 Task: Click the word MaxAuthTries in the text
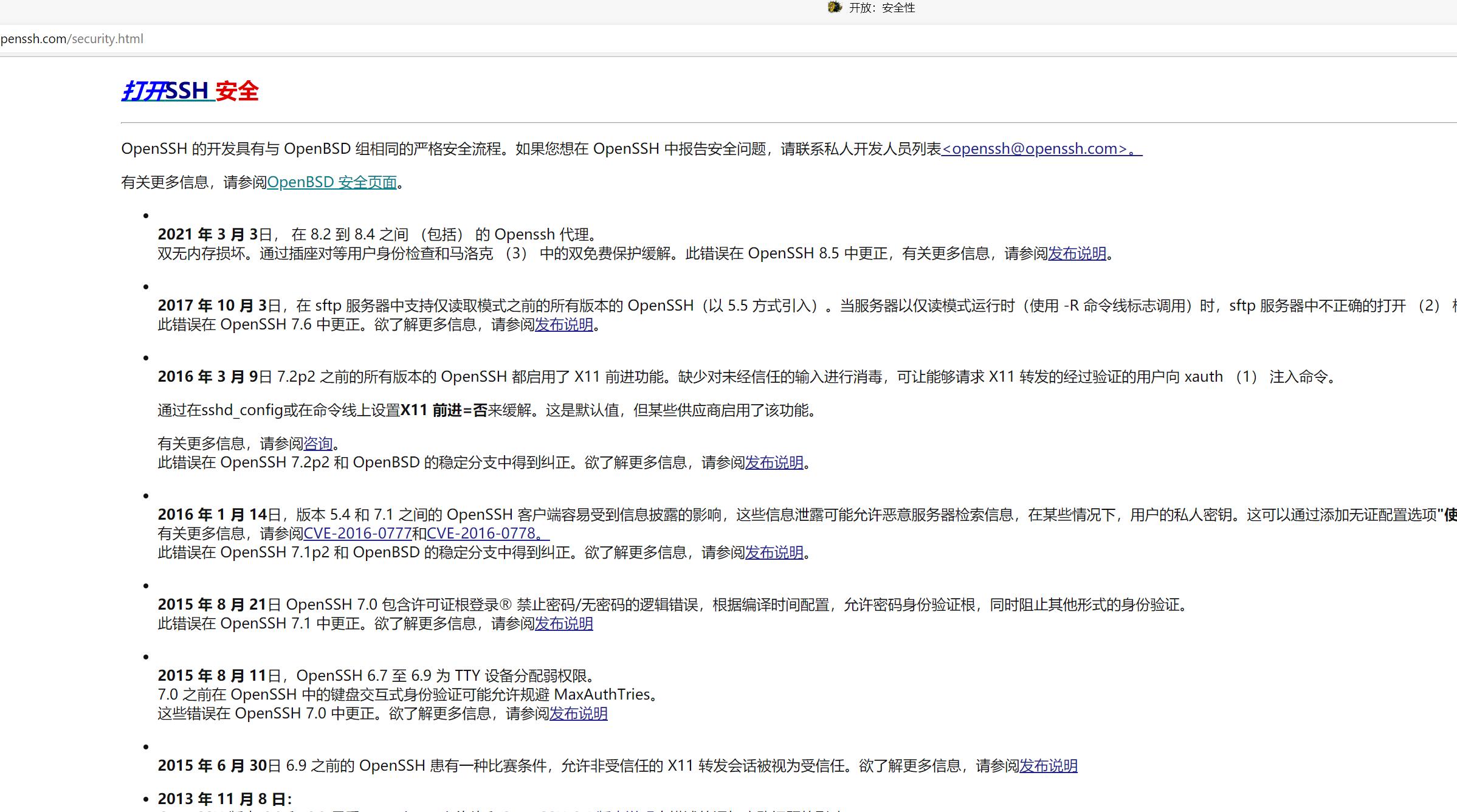[602, 695]
